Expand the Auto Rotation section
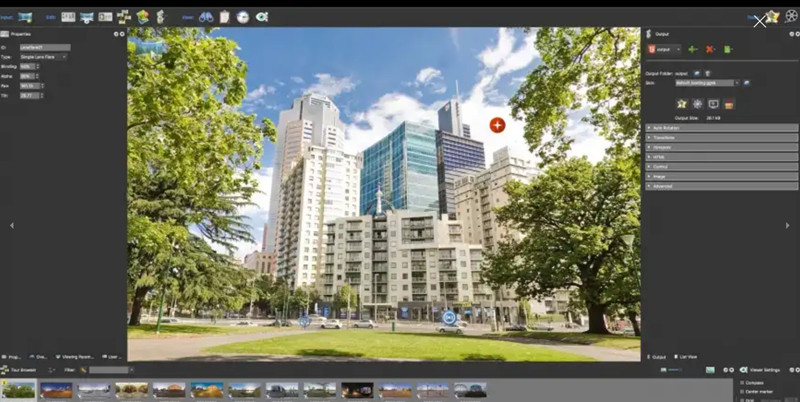The height and width of the screenshot is (402, 800). (x=721, y=128)
